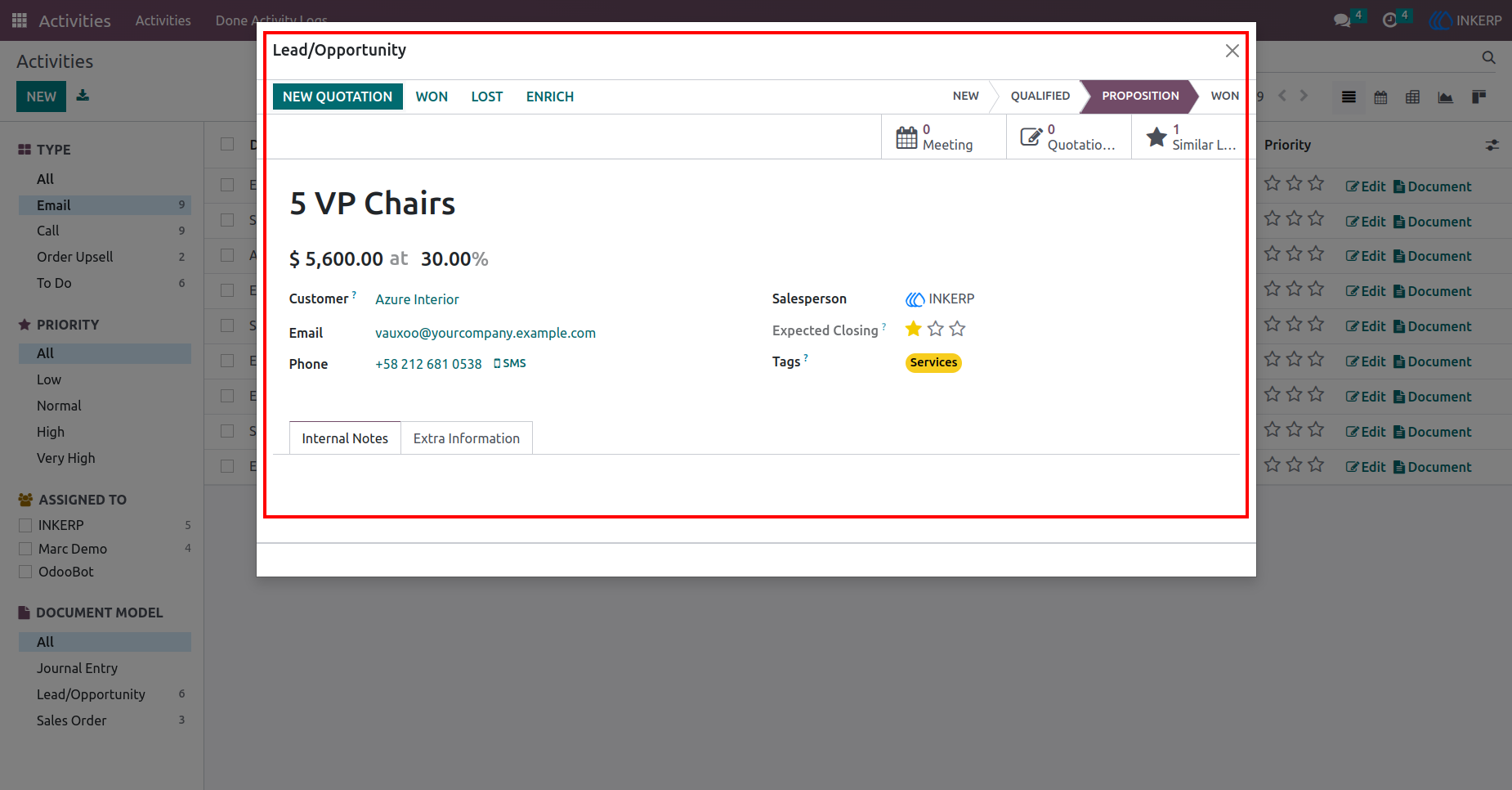
Task: Mark the lead as LOST
Action: pos(487,97)
